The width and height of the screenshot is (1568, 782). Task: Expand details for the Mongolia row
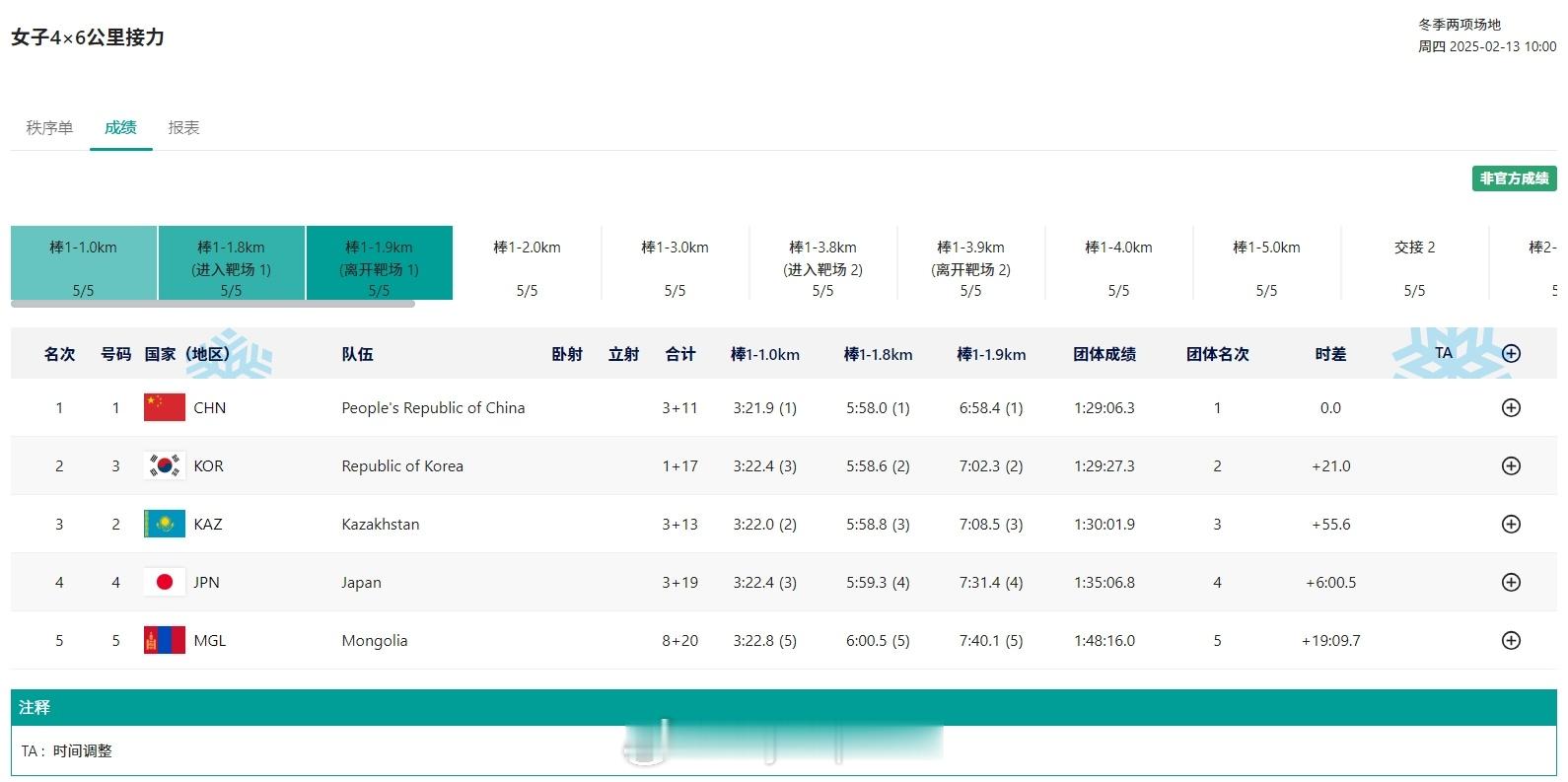pyautogui.click(x=1510, y=640)
